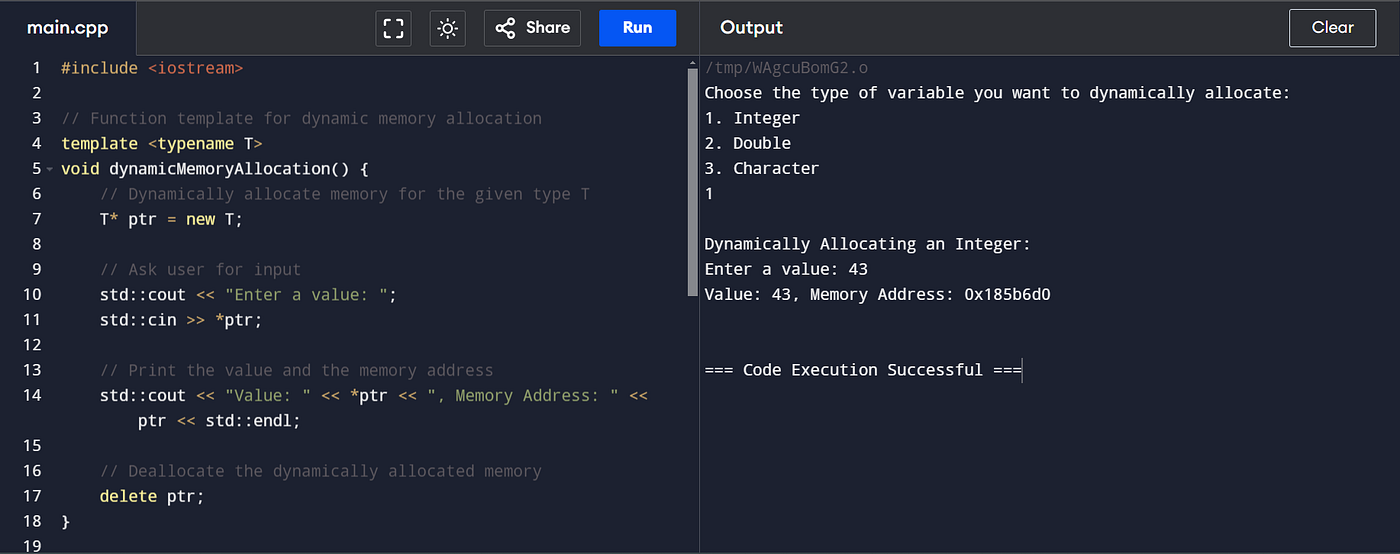Click line number 1 in the gutter

coord(36,68)
